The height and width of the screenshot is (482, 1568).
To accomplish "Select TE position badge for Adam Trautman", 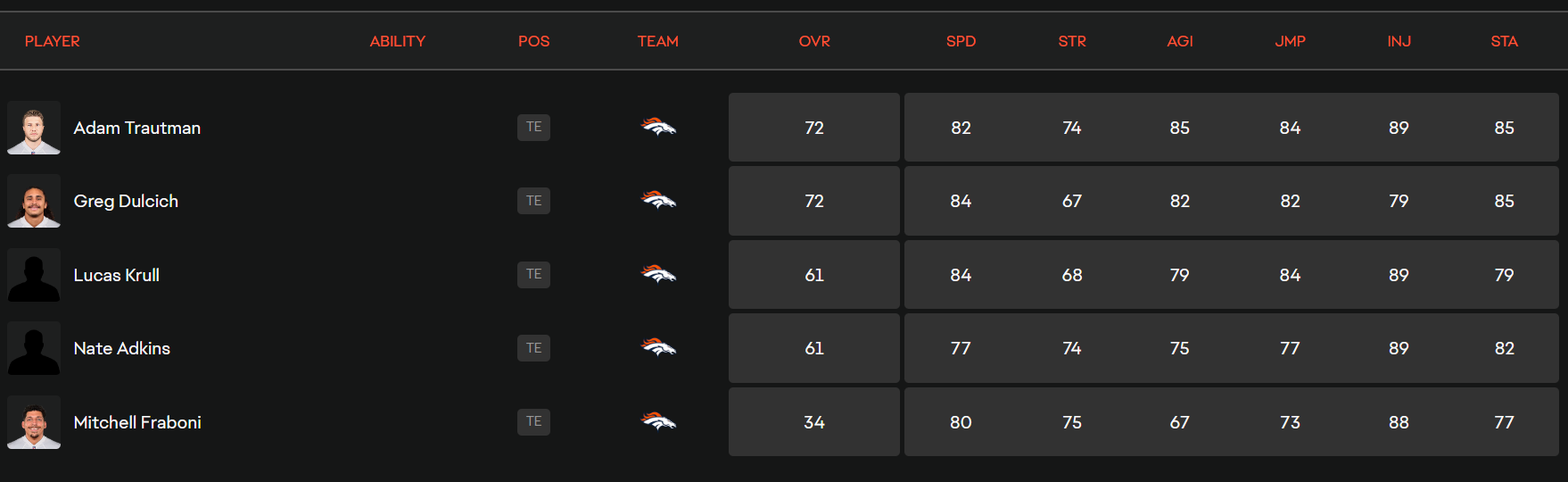I will pyautogui.click(x=533, y=127).
